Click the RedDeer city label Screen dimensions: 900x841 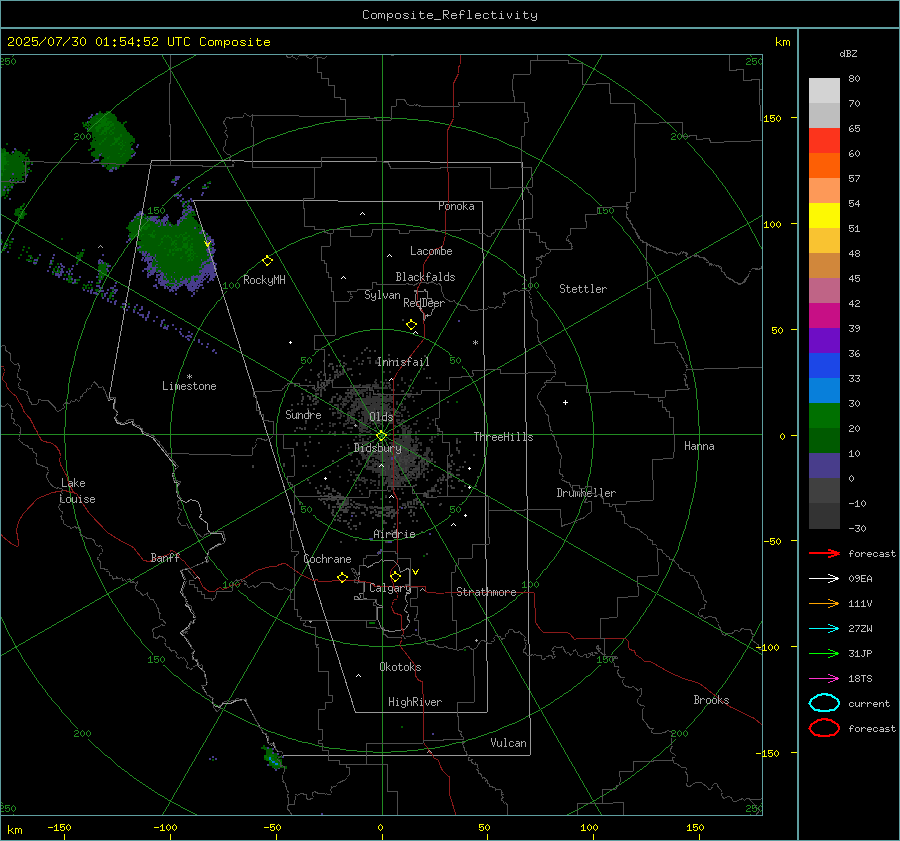pos(424,303)
